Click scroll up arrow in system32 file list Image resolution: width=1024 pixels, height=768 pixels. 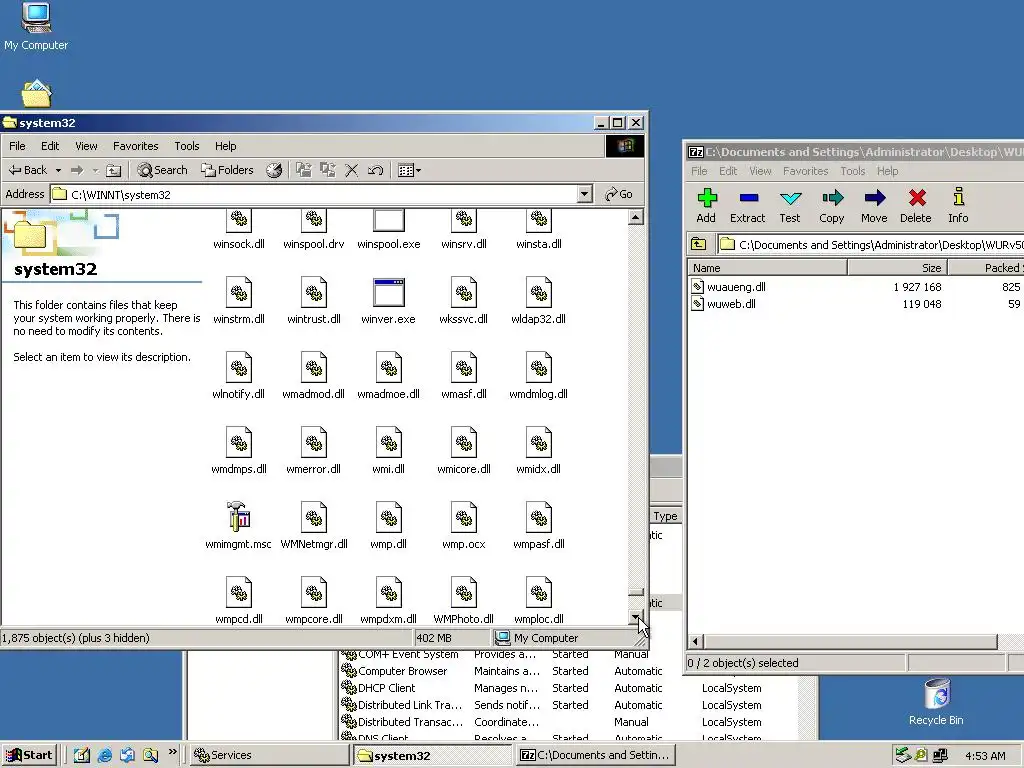[636, 217]
